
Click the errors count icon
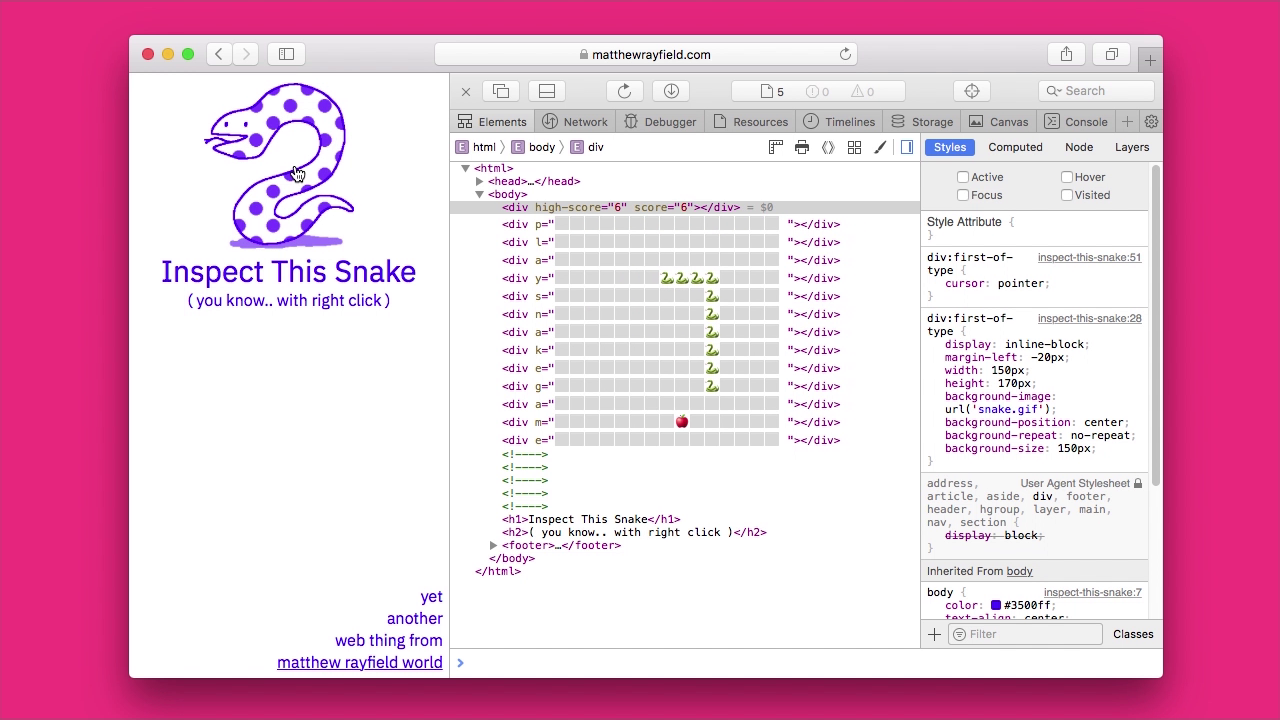click(817, 91)
